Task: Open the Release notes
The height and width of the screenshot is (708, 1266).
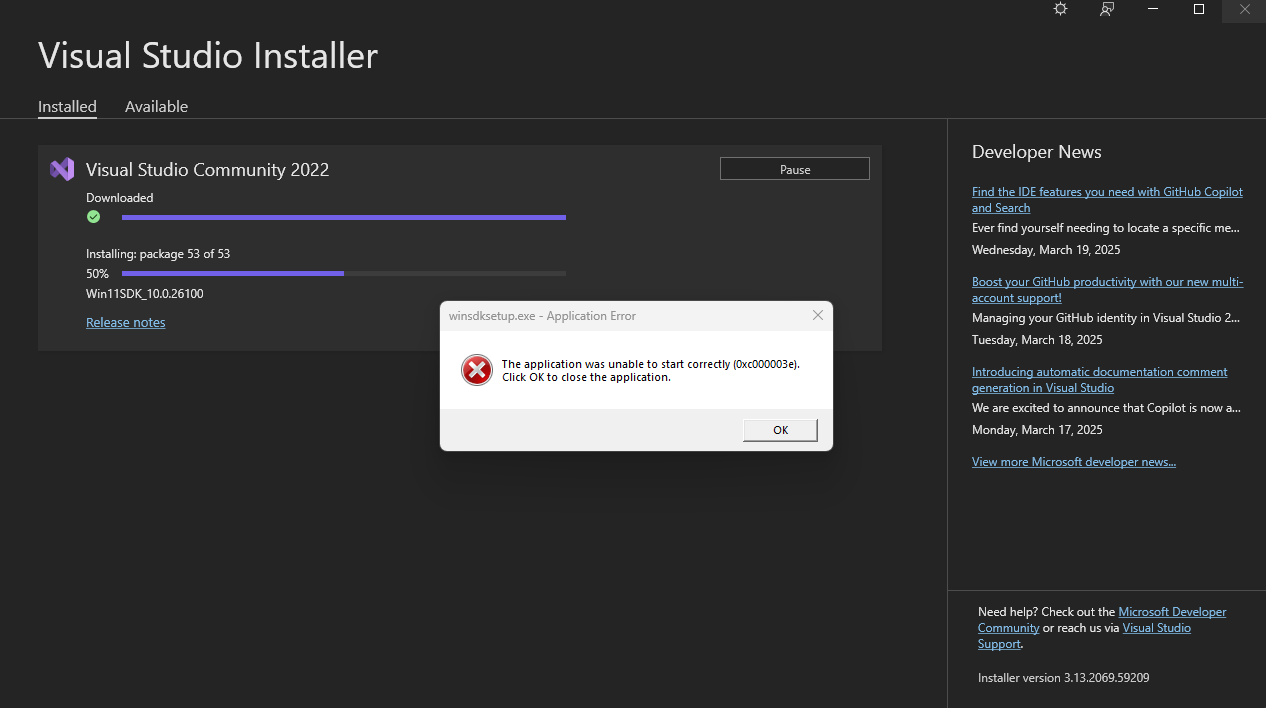Action: [125, 322]
